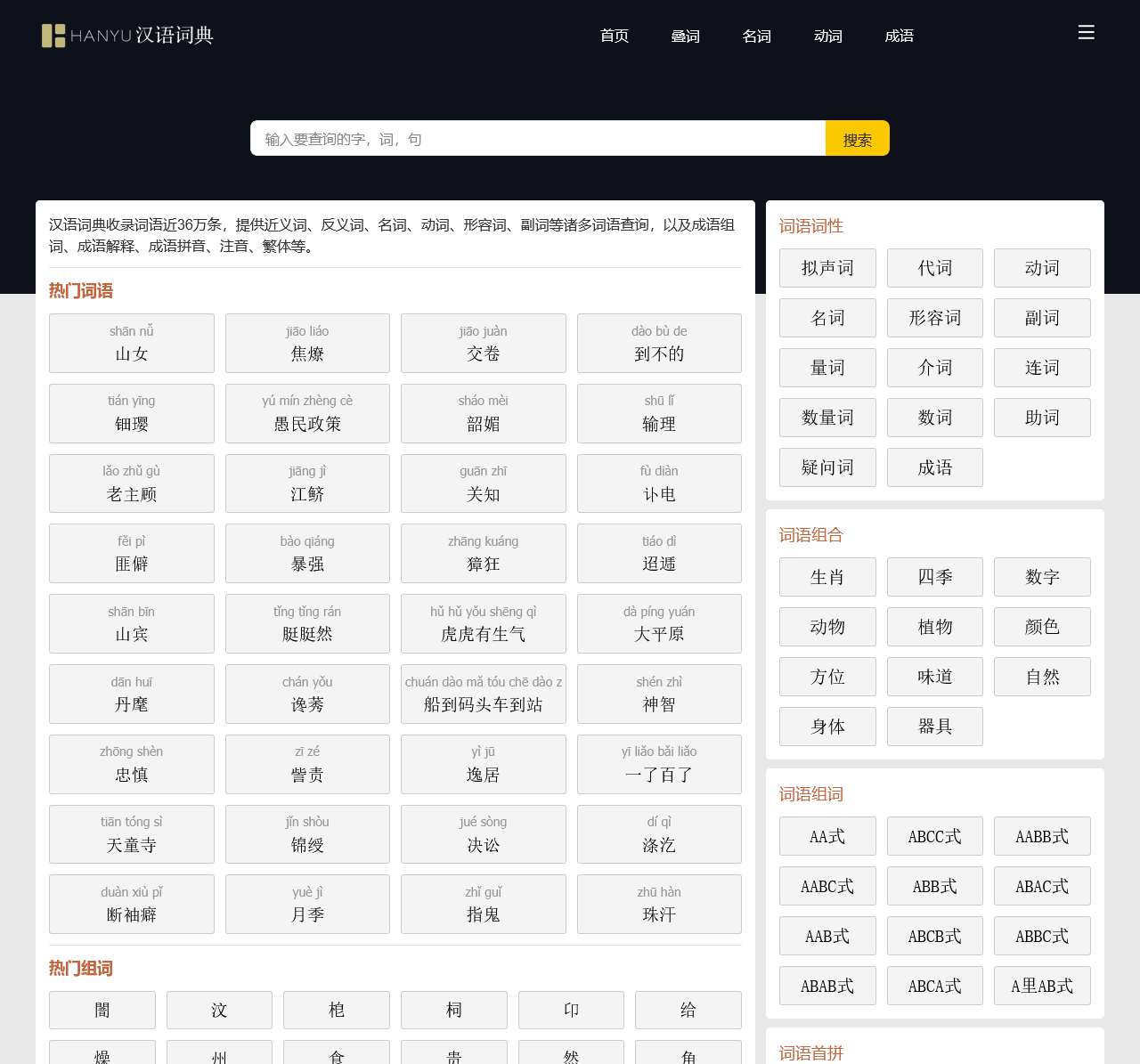Viewport: 1140px width, 1064px height.
Task: Select the 颜色 word group button
Action: click(x=1041, y=627)
